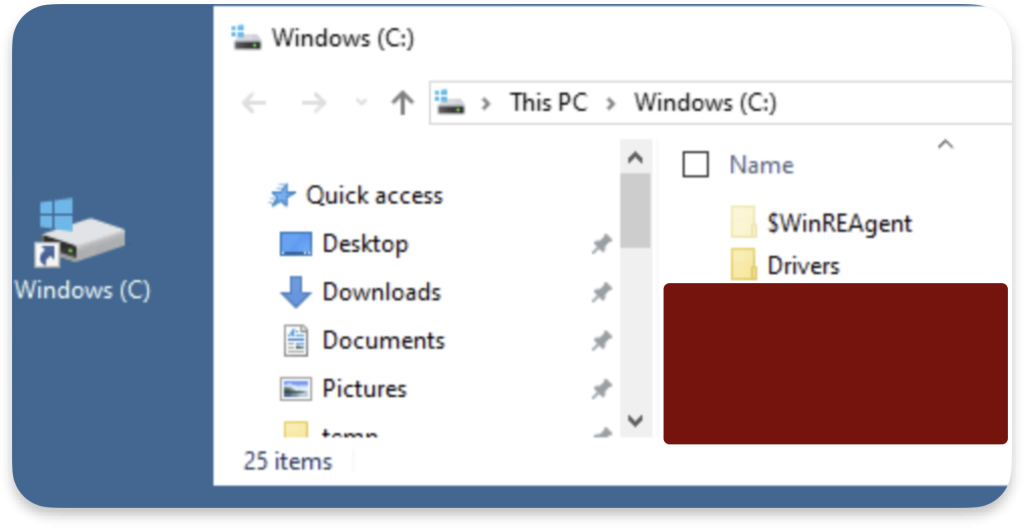Click the pin icon beside Documents

click(601, 341)
